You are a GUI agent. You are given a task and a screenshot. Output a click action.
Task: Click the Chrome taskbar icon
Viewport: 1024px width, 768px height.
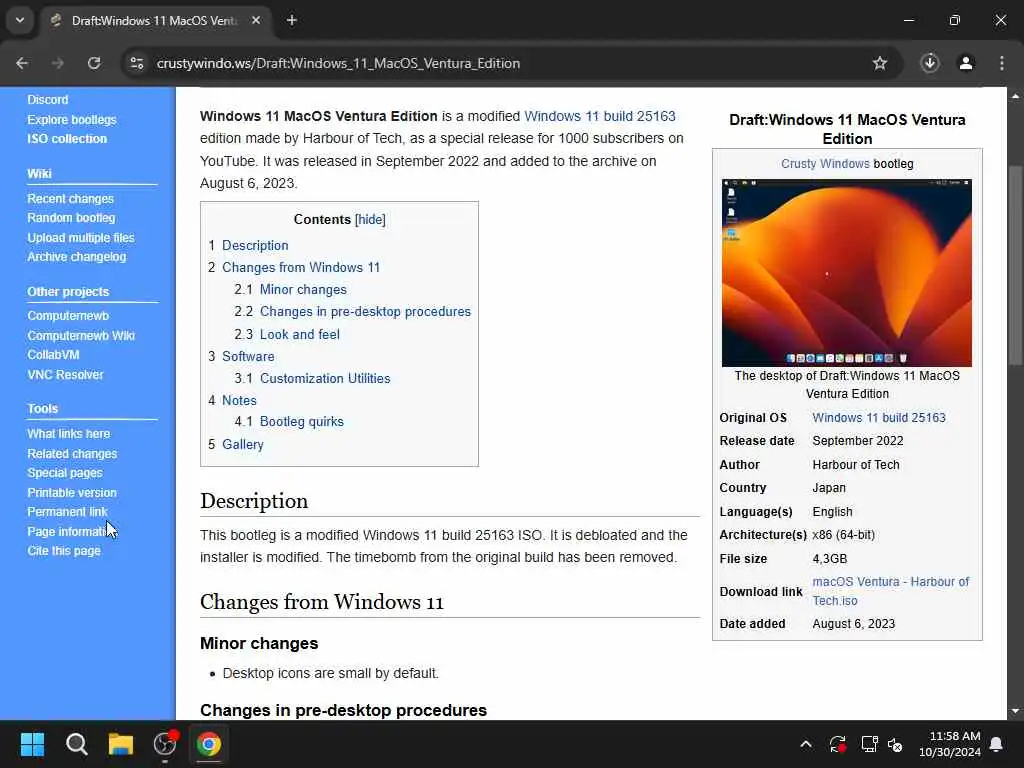pyautogui.click(x=209, y=744)
